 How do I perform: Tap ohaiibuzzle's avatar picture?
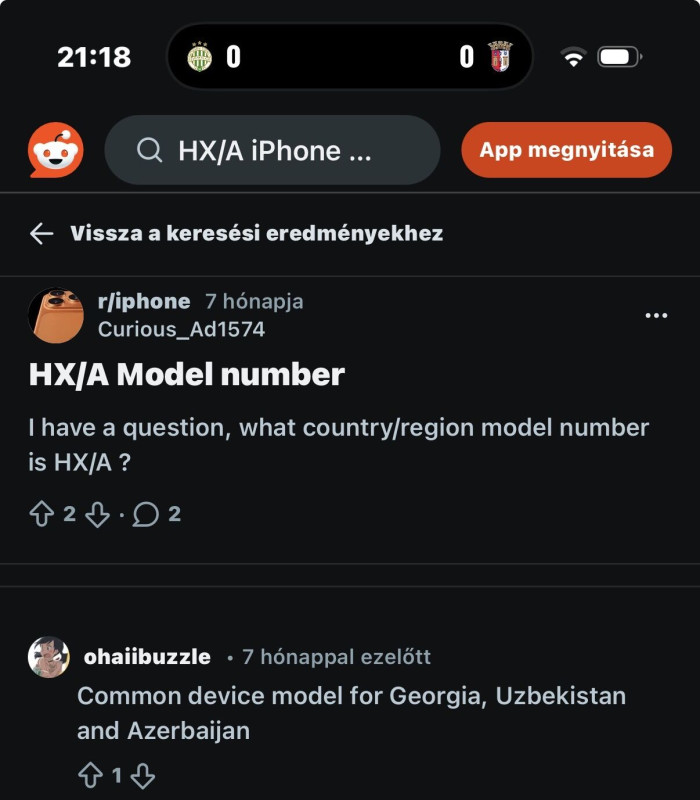click(49, 657)
